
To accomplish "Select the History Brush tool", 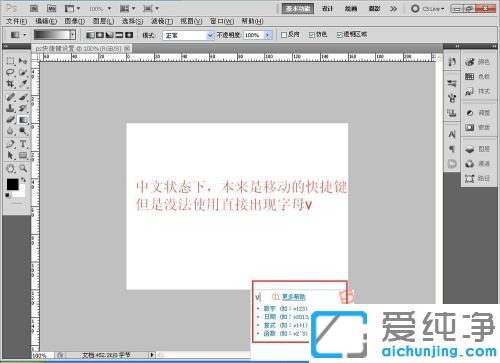I will point(23,108).
